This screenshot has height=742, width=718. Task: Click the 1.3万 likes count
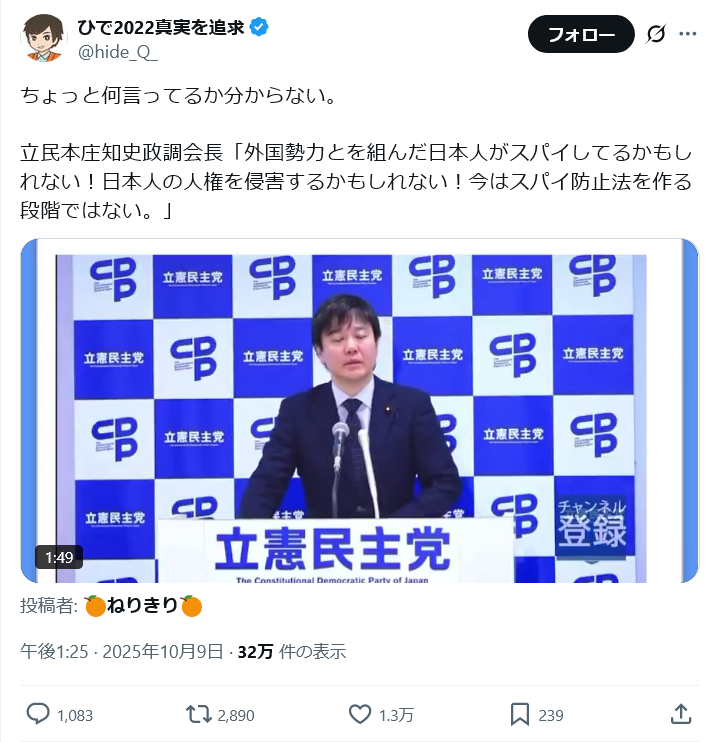pos(396,715)
